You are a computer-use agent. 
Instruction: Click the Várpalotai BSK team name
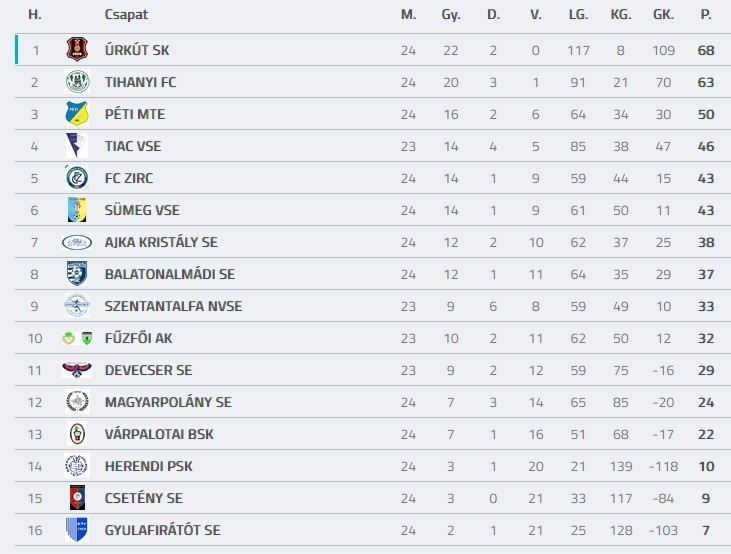159,434
